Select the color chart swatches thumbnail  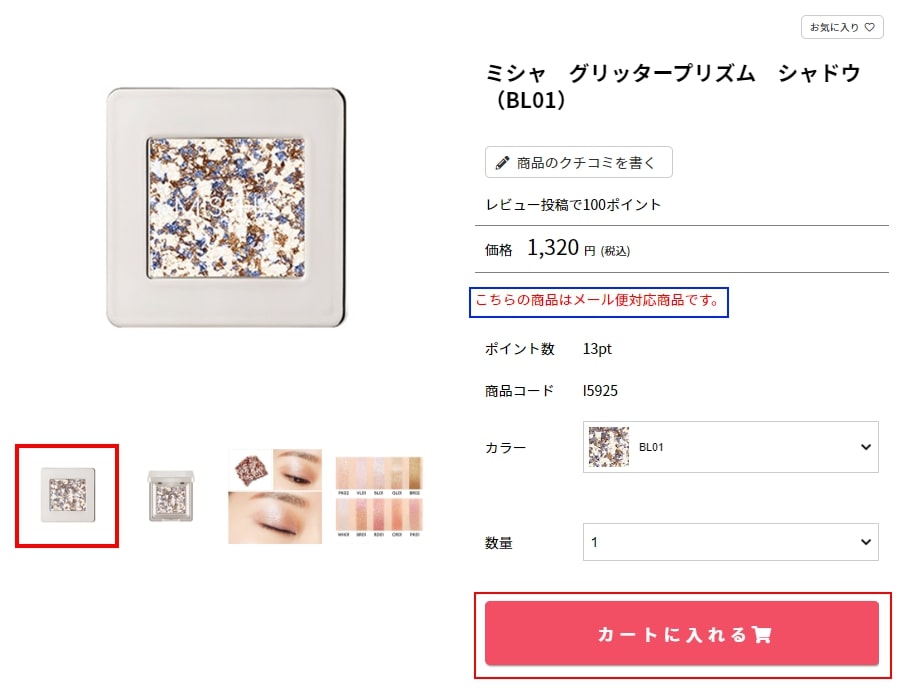pyautogui.click(x=379, y=496)
